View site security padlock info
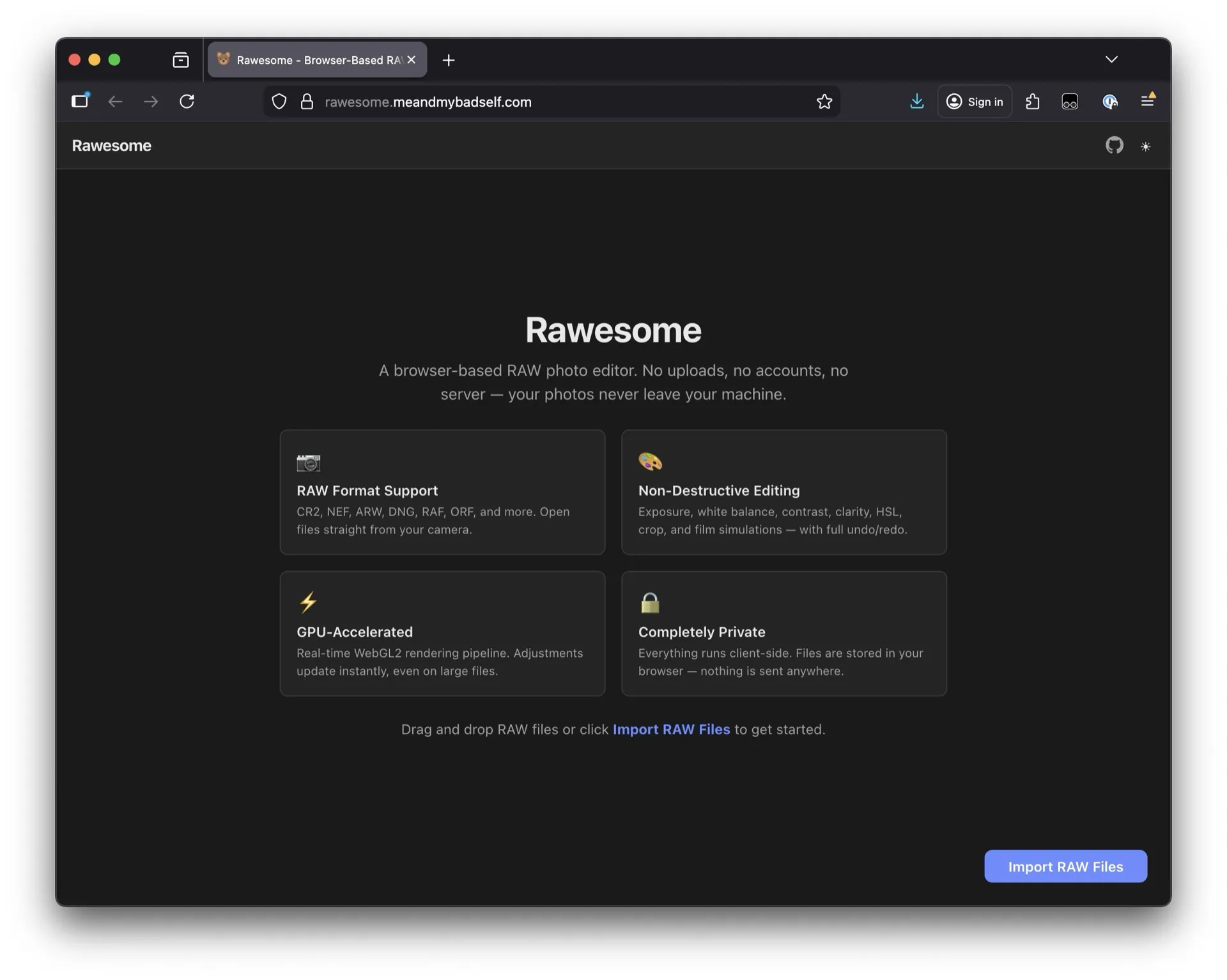The width and height of the screenshot is (1227, 980). tap(307, 102)
